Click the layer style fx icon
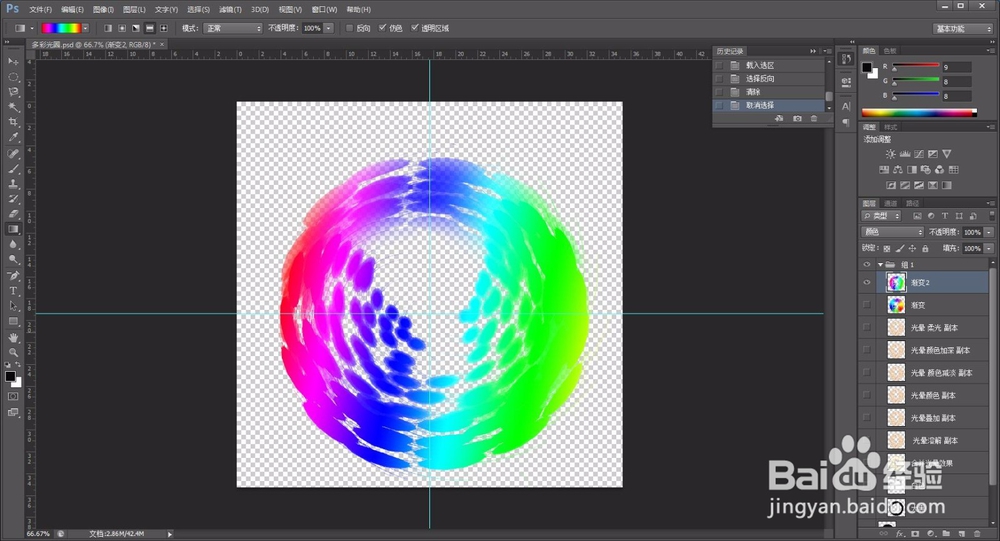1000x541 pixels. point(899,533)
